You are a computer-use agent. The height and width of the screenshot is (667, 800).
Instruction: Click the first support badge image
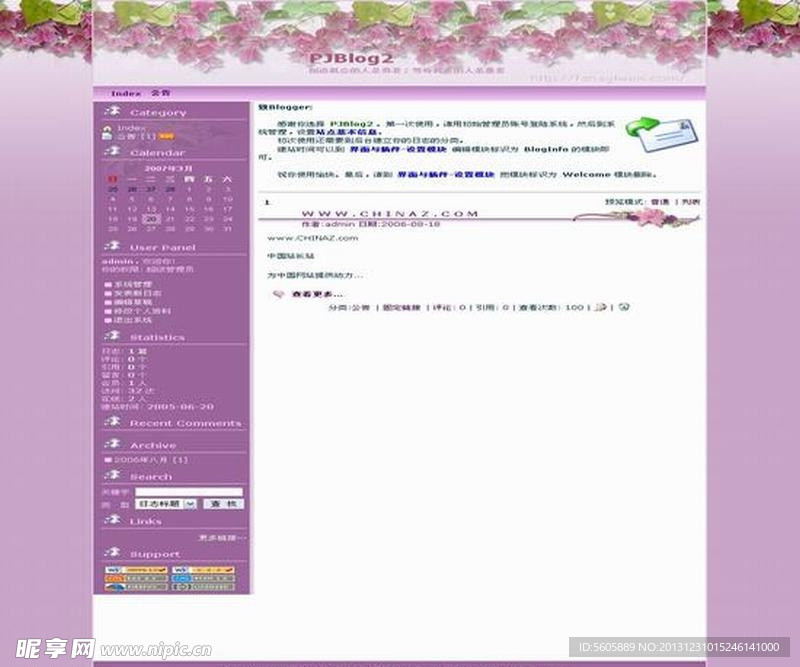[x=136, y=570]
